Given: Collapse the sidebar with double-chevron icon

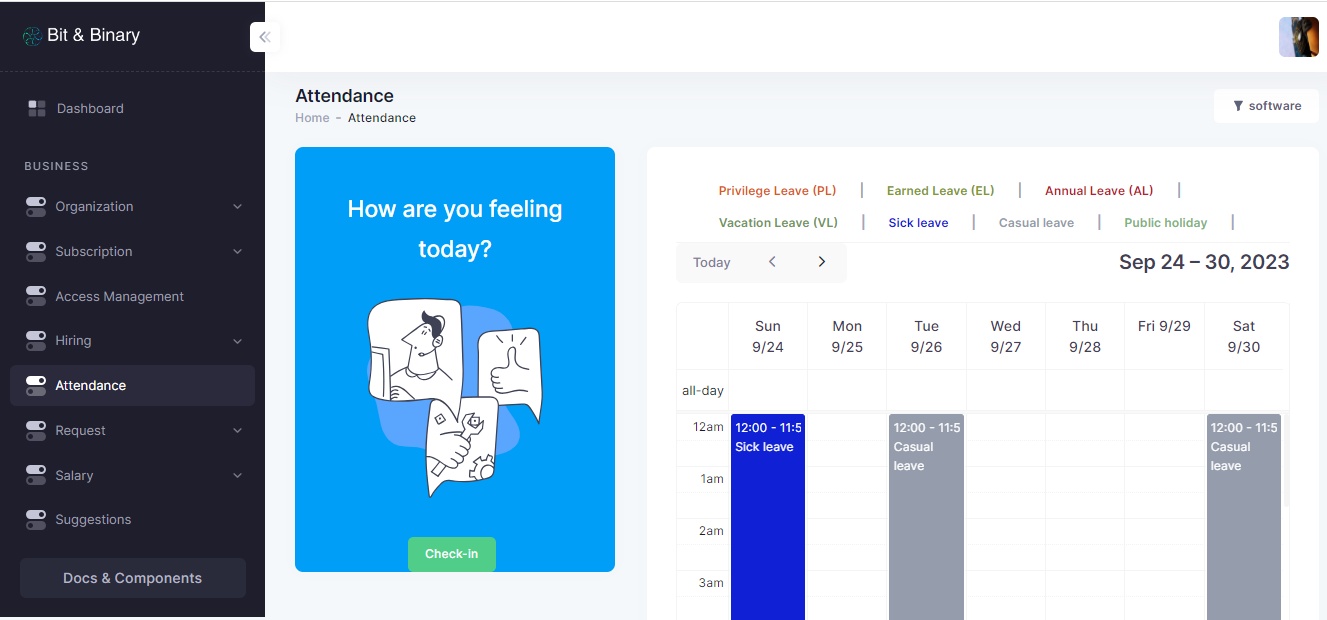Looking at the screenshot, I should point(265,37).
